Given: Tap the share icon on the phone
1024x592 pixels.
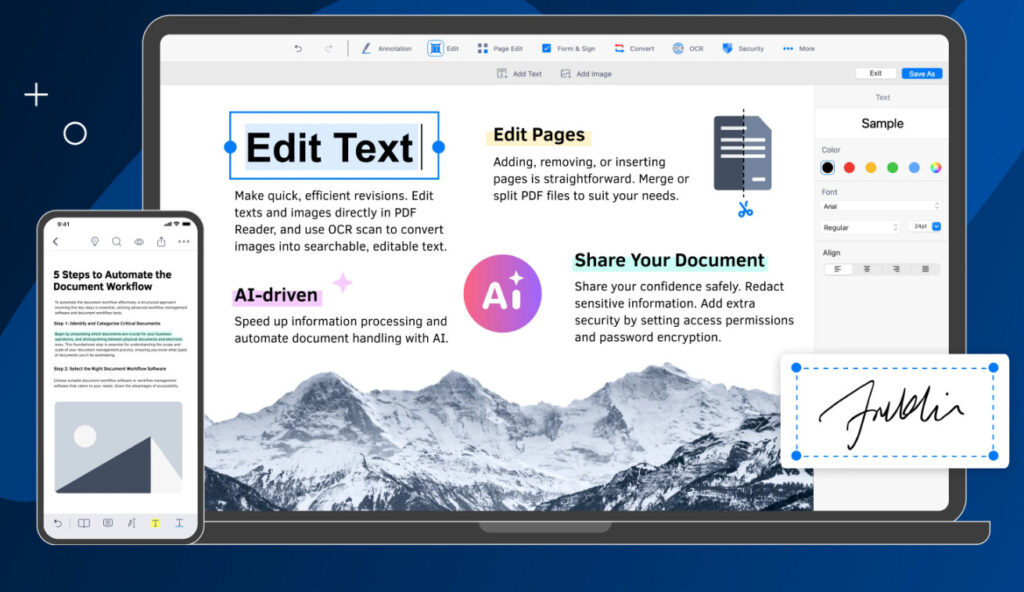Looking at the screenshot, I should [x=161, y=241].
